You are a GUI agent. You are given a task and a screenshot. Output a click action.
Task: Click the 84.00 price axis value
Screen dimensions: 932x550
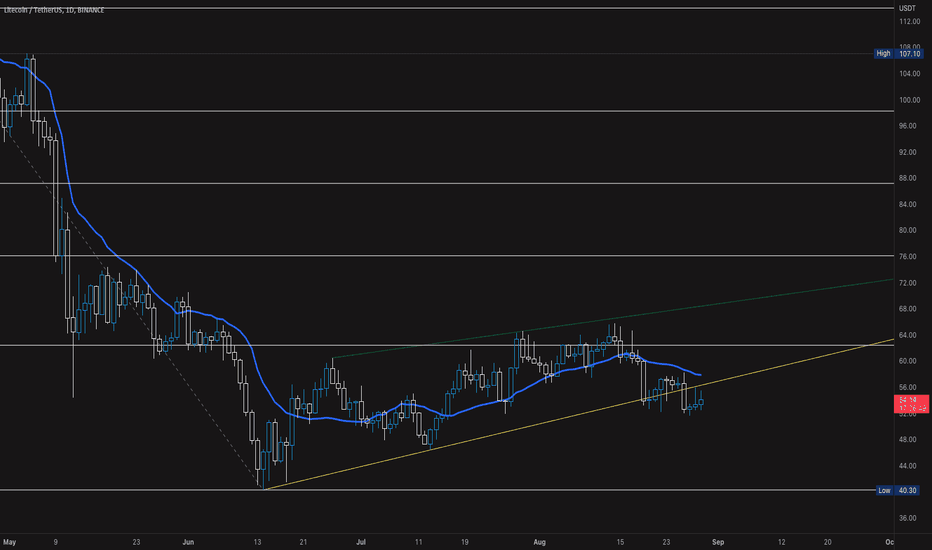click(908, 205)
